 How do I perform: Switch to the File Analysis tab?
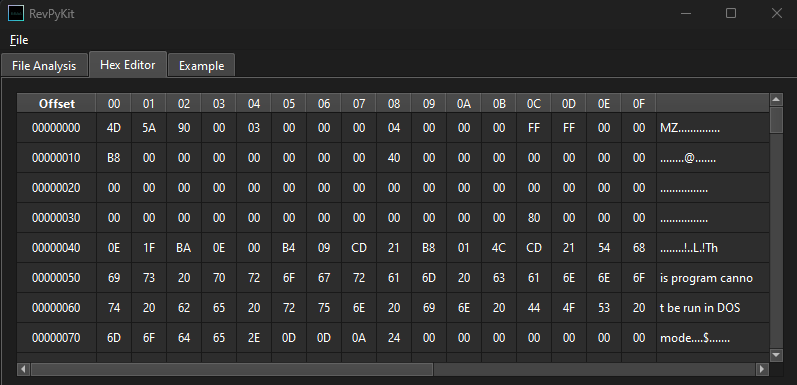click(44, 66)
